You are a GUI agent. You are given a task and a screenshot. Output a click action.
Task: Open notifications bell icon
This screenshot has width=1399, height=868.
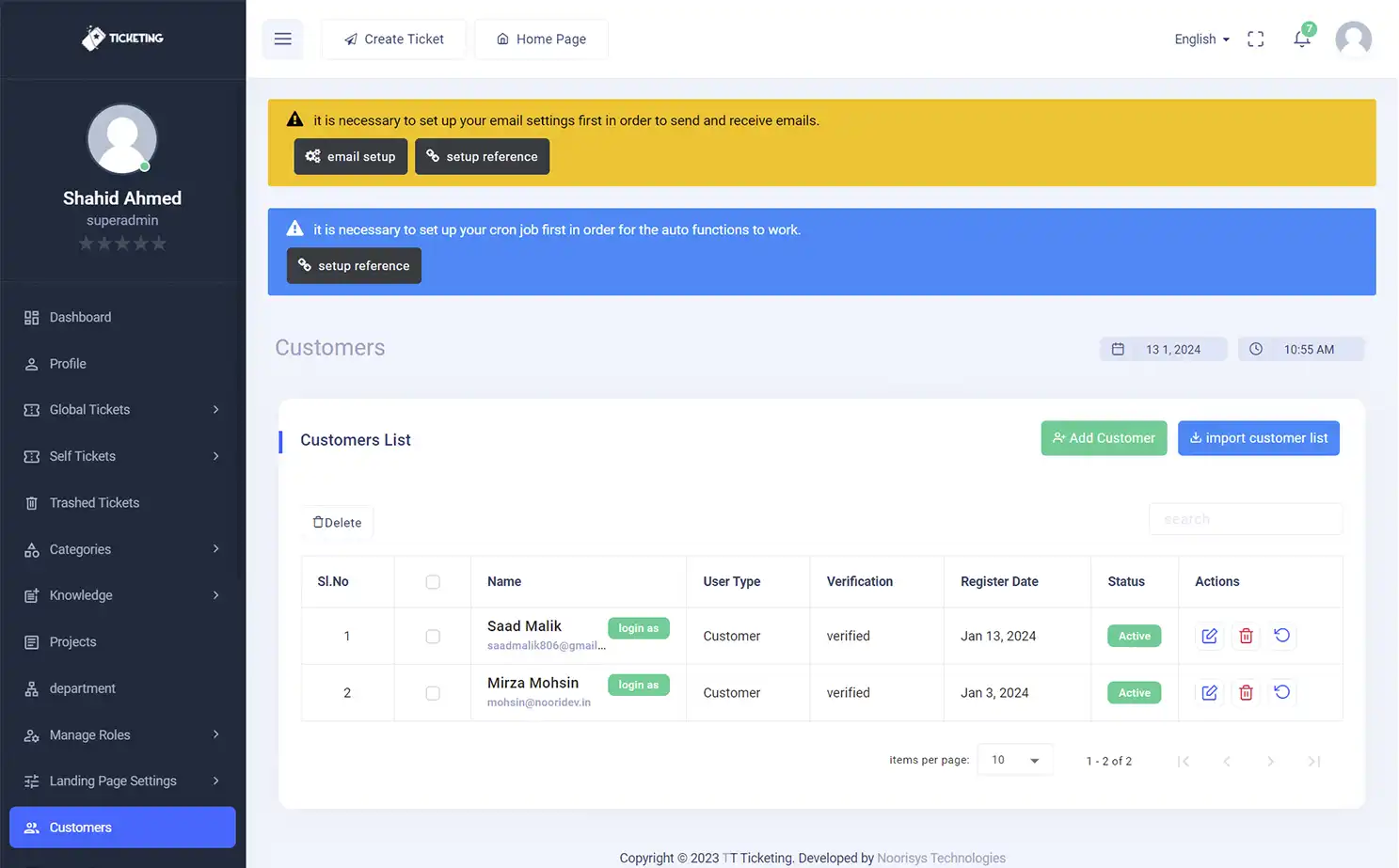[x=1302, y=39]
